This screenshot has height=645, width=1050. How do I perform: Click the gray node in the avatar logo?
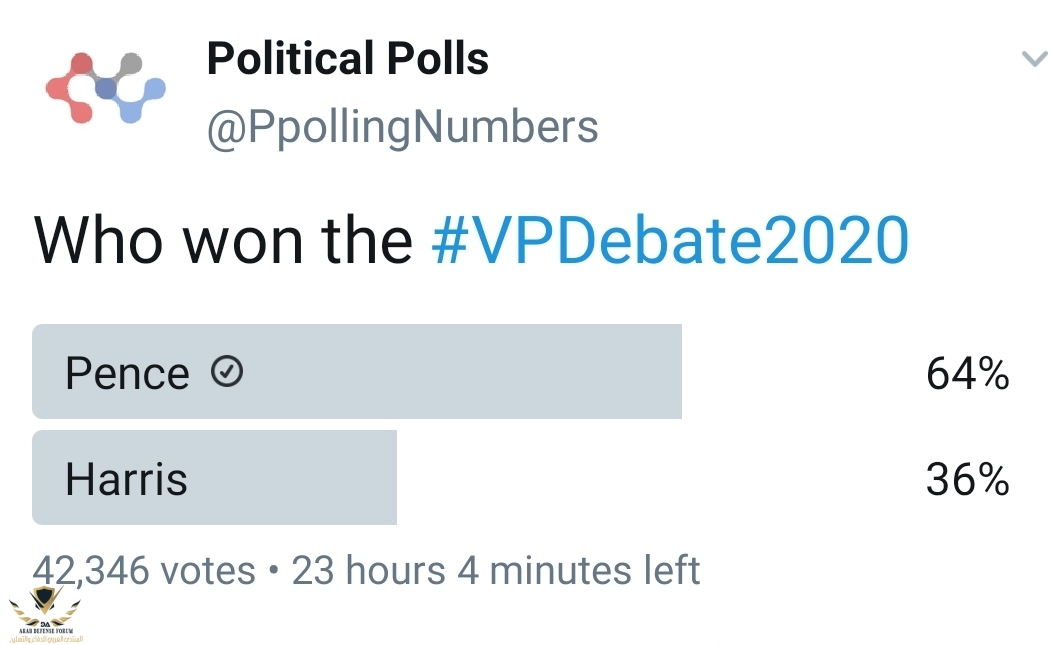pyautogui.click(x=130, y=64)
